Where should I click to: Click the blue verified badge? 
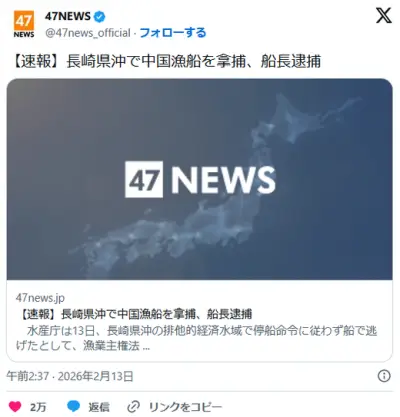coord(99,16)
